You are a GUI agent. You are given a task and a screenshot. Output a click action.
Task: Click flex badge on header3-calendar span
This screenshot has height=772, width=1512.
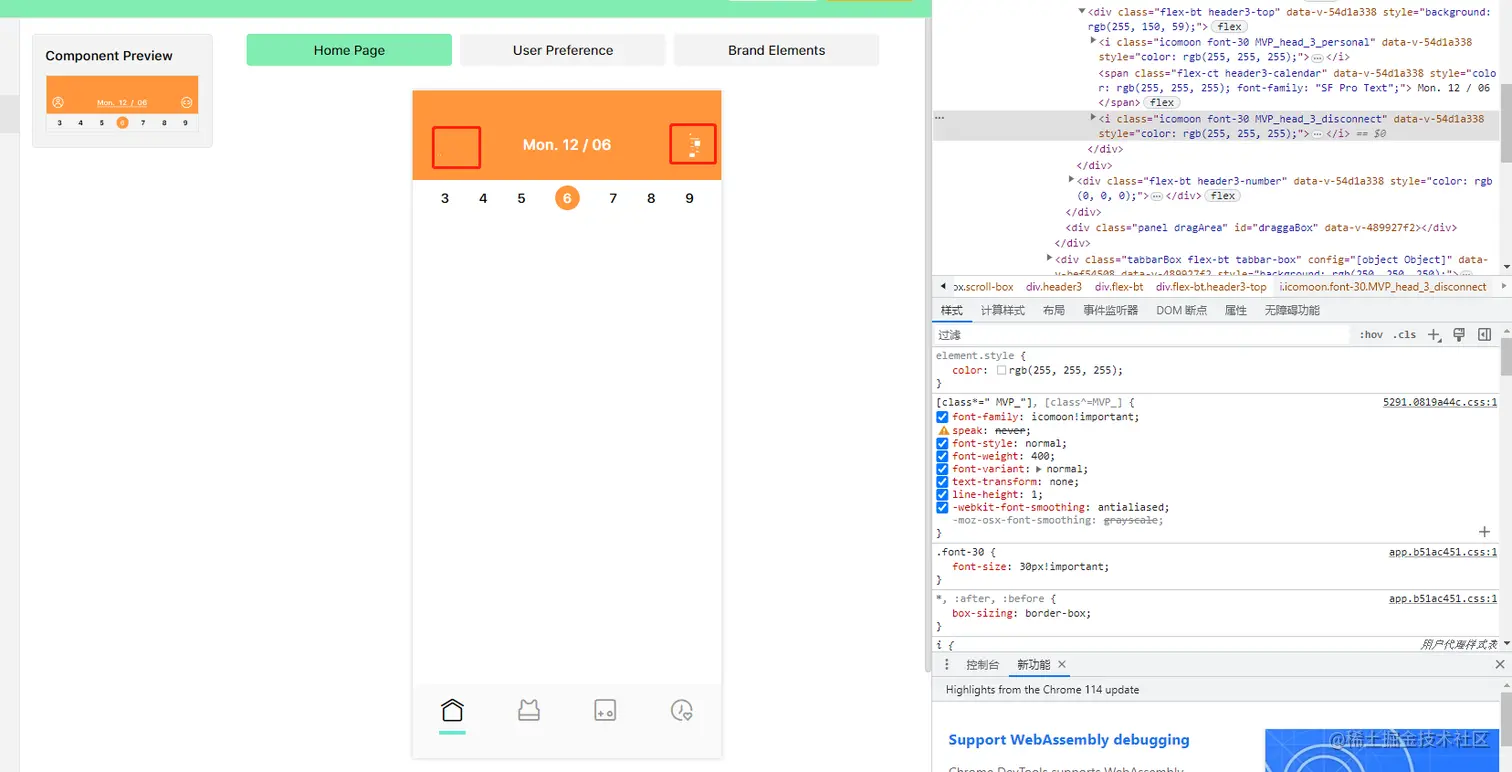pyautogui.click(x=1162, y=103)
